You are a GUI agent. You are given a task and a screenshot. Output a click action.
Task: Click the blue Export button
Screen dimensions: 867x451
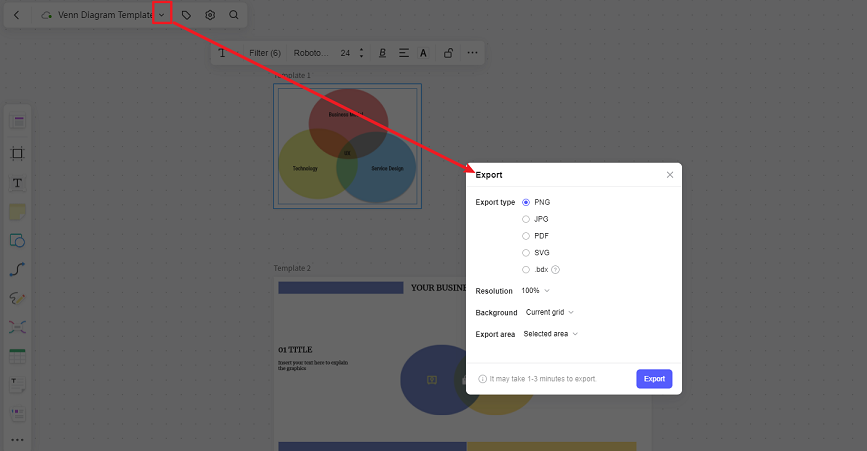coord(654,379)
